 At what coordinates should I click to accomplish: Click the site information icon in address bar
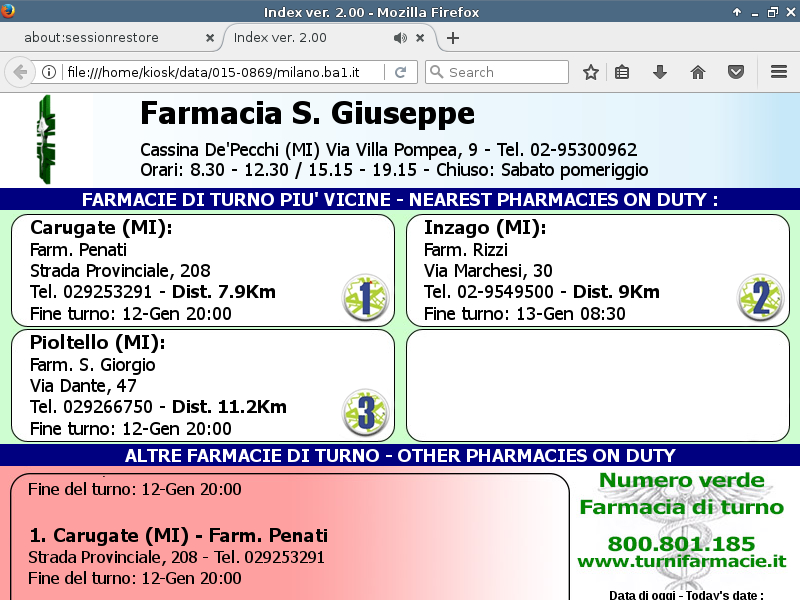coord(49,72)
